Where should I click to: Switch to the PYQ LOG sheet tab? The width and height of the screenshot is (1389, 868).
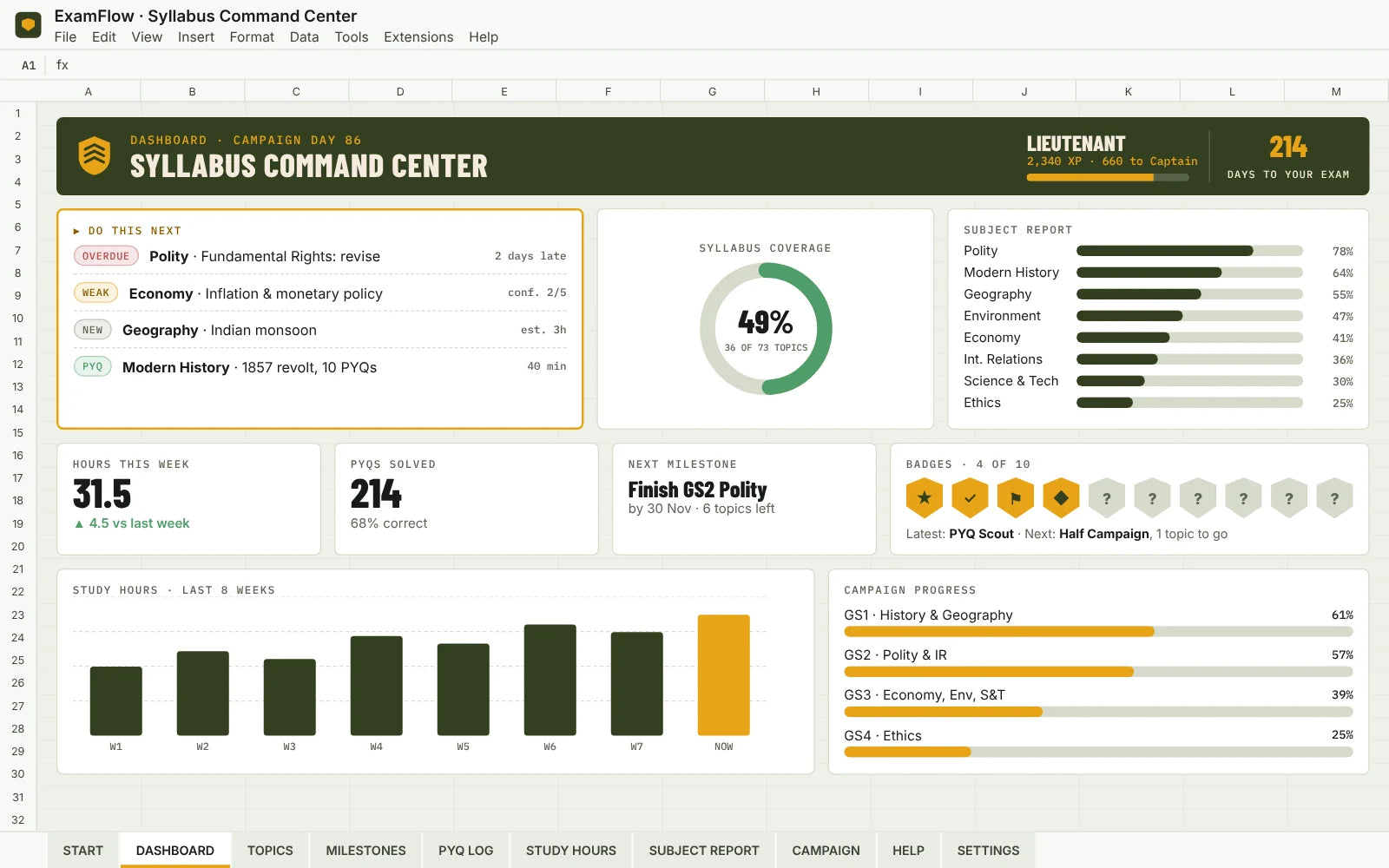click(x=465, y=851)
